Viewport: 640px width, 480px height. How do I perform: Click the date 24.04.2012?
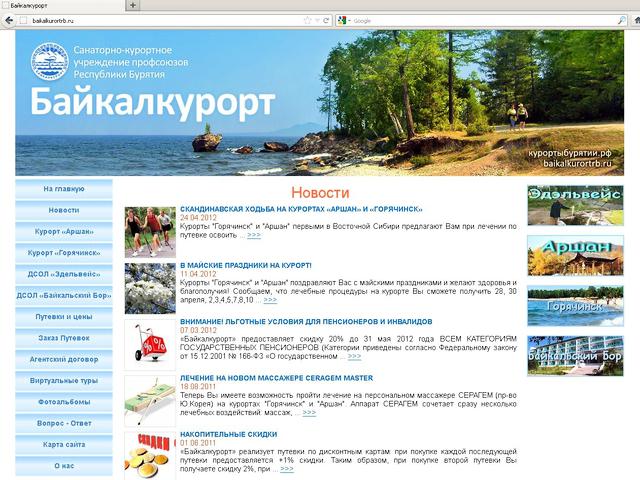click(x=198, y=218)
